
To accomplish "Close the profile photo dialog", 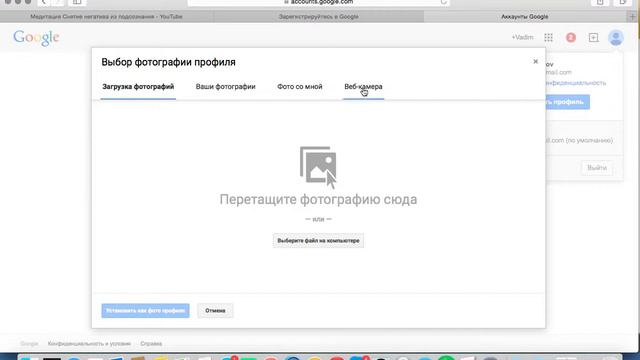I will point(536,62).
